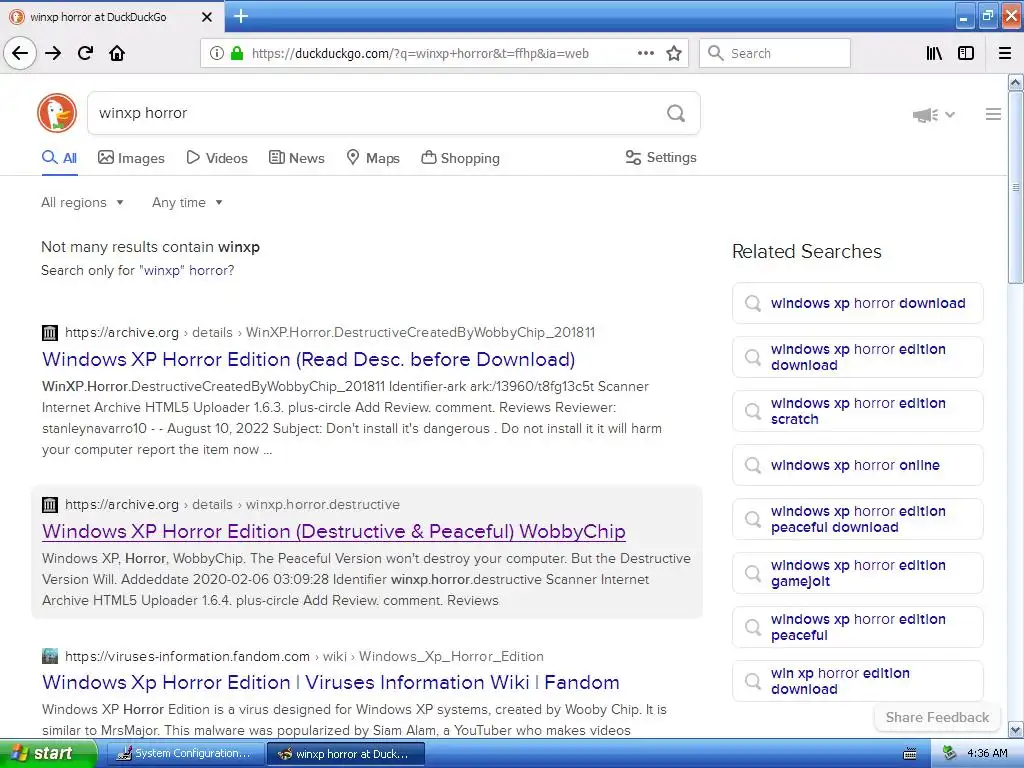Select related search windows xp horror edition download

857,357
